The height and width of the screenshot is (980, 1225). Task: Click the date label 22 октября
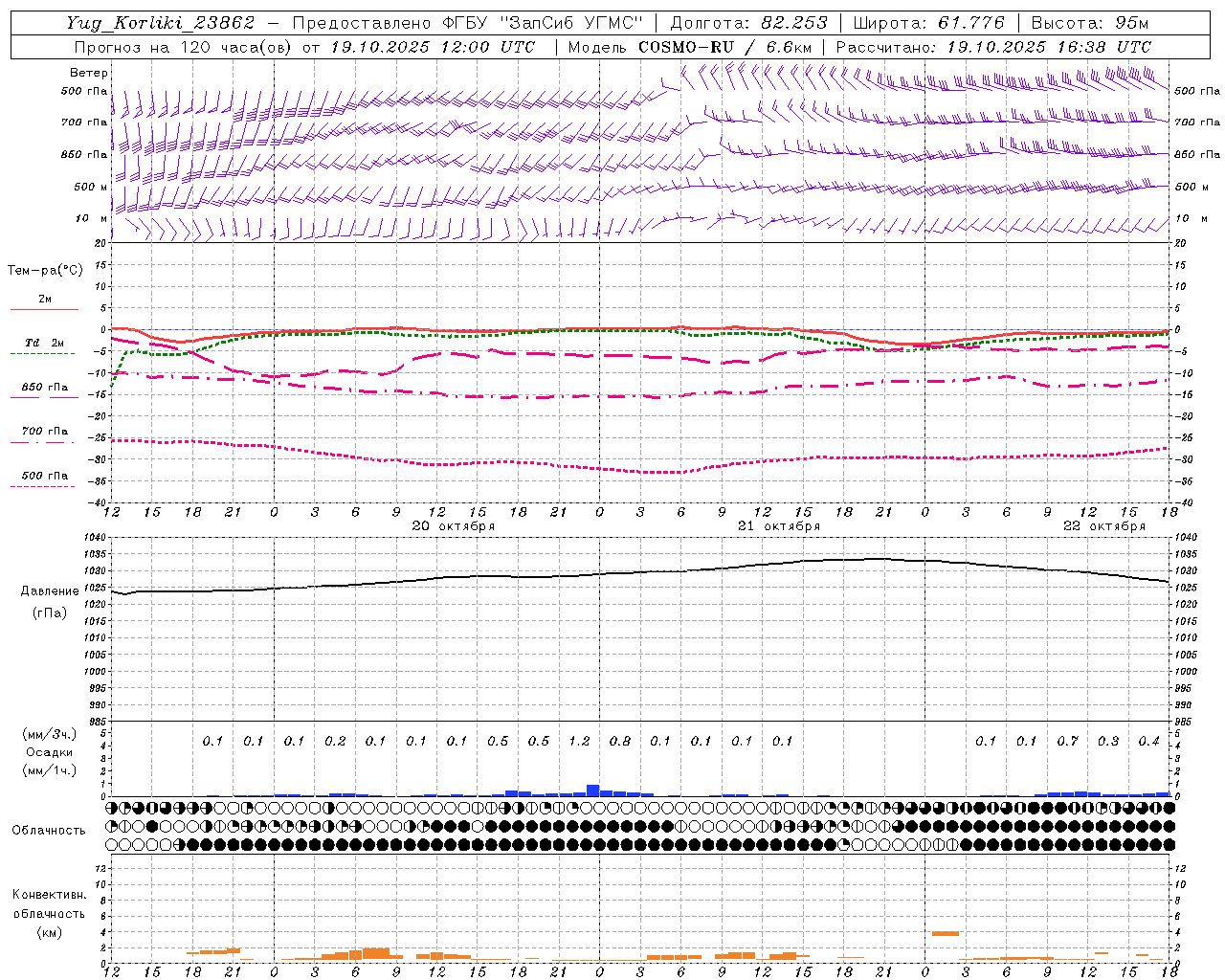tap(1104, 526)
